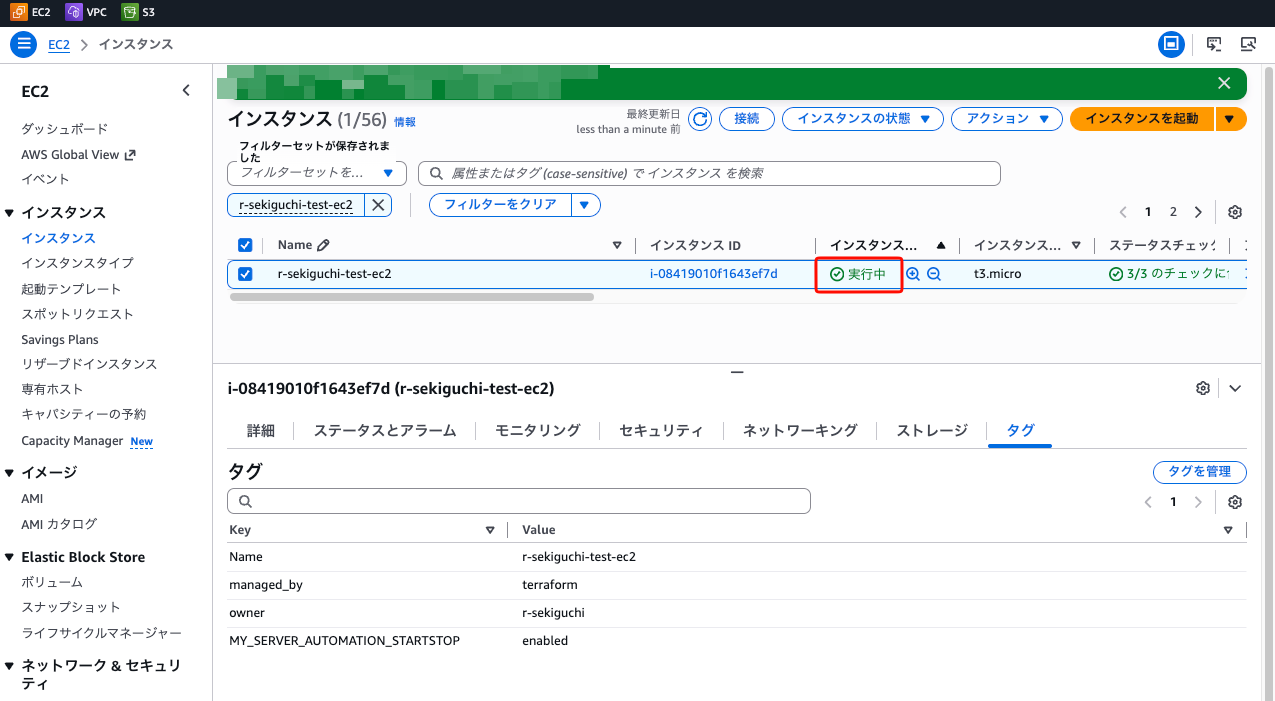Open instance ID i-08419010f1643ef7d link
Viewport: 1275px width, 701px height.
[713, 274]
